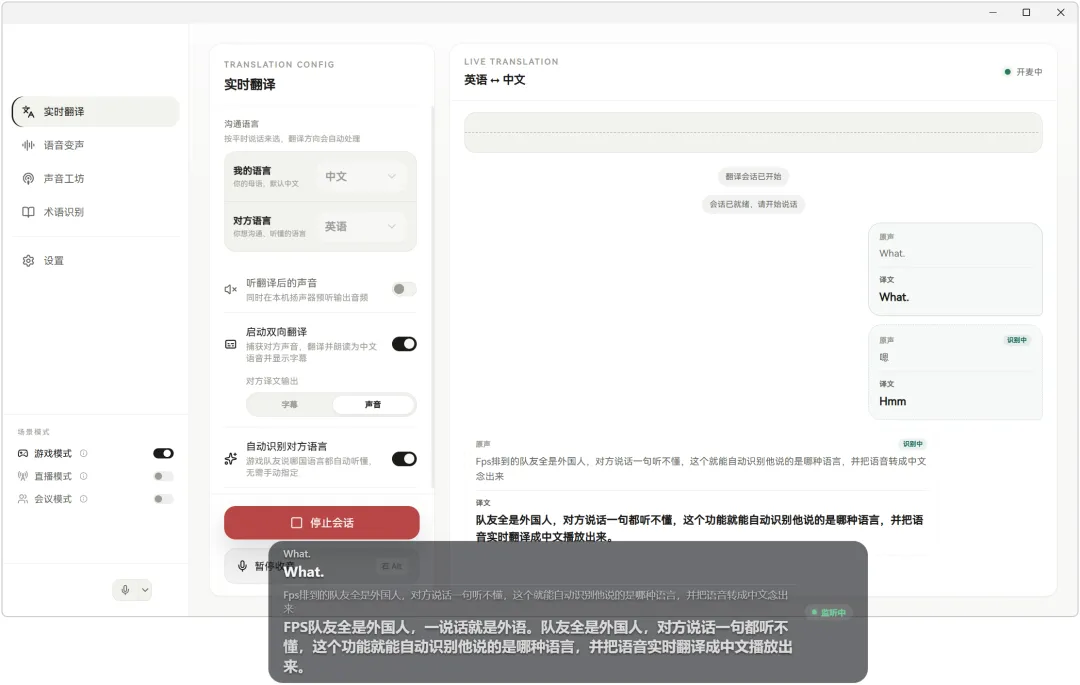The image size is (1080, 685).
Task: Click the 翻译会话已开始 notice
Action: (x=753, y=176)
